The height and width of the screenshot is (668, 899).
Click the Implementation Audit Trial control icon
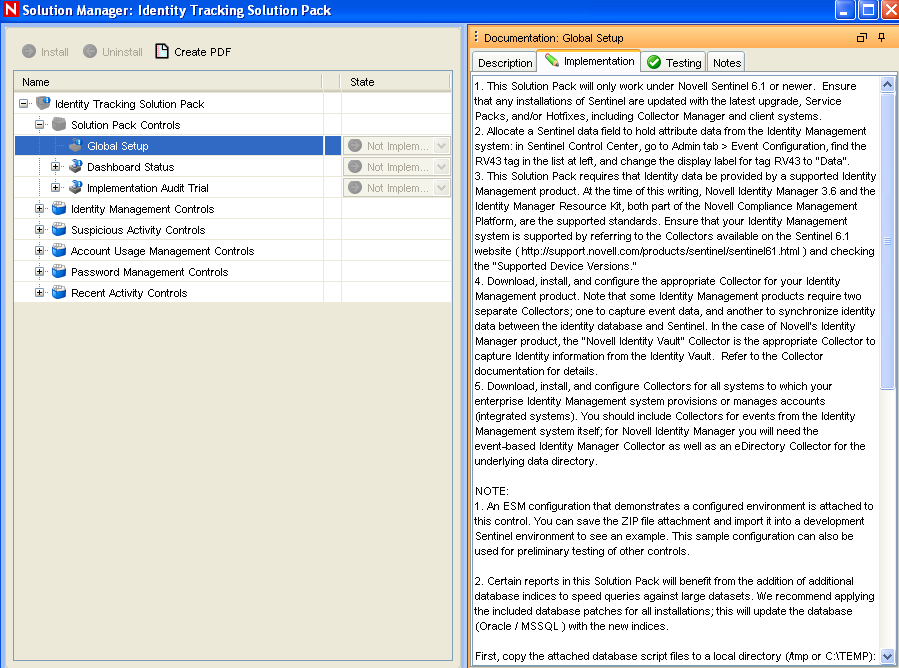[x=76, y=187]
